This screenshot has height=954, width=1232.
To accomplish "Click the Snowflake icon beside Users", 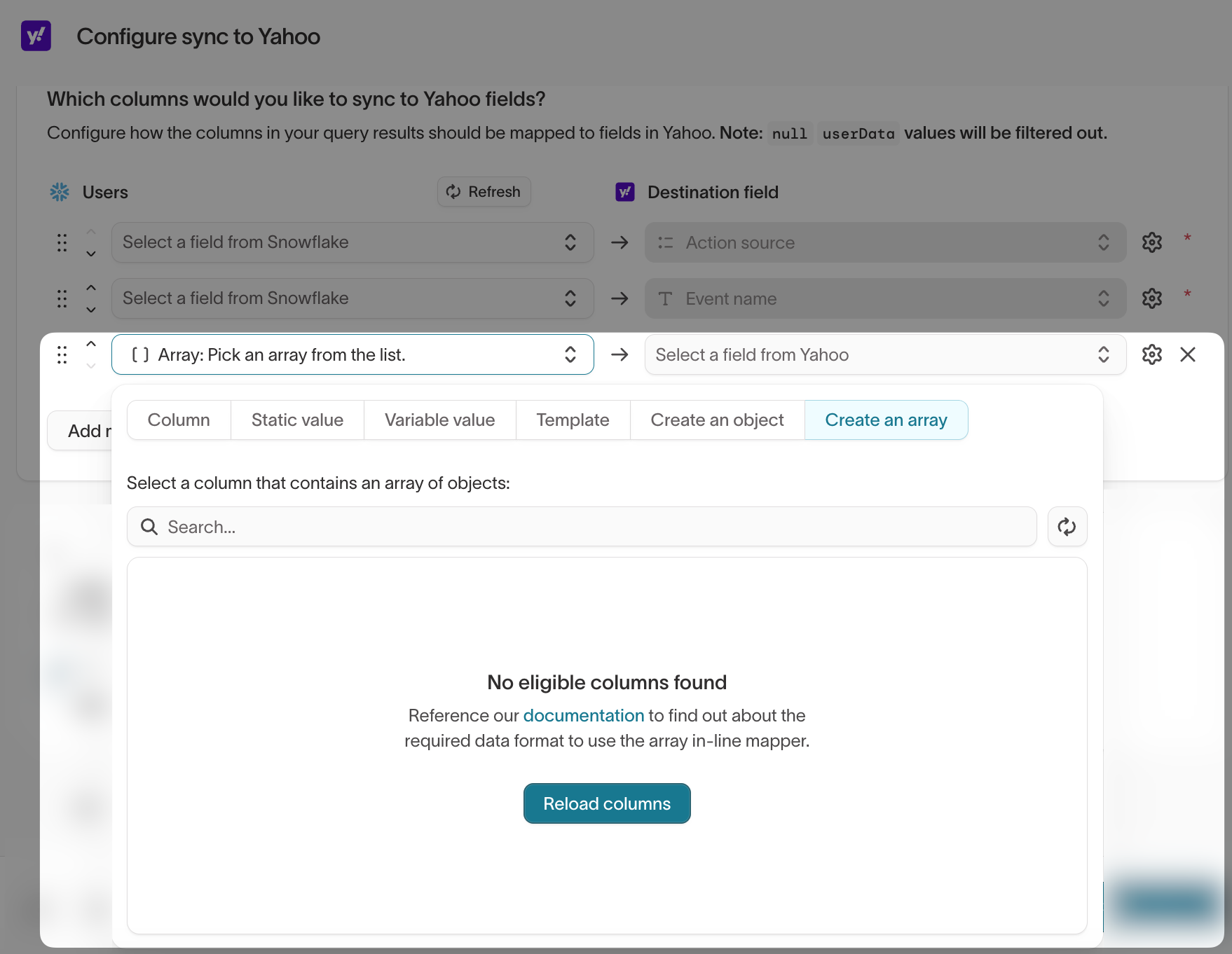I will click(x=60, y=192).
